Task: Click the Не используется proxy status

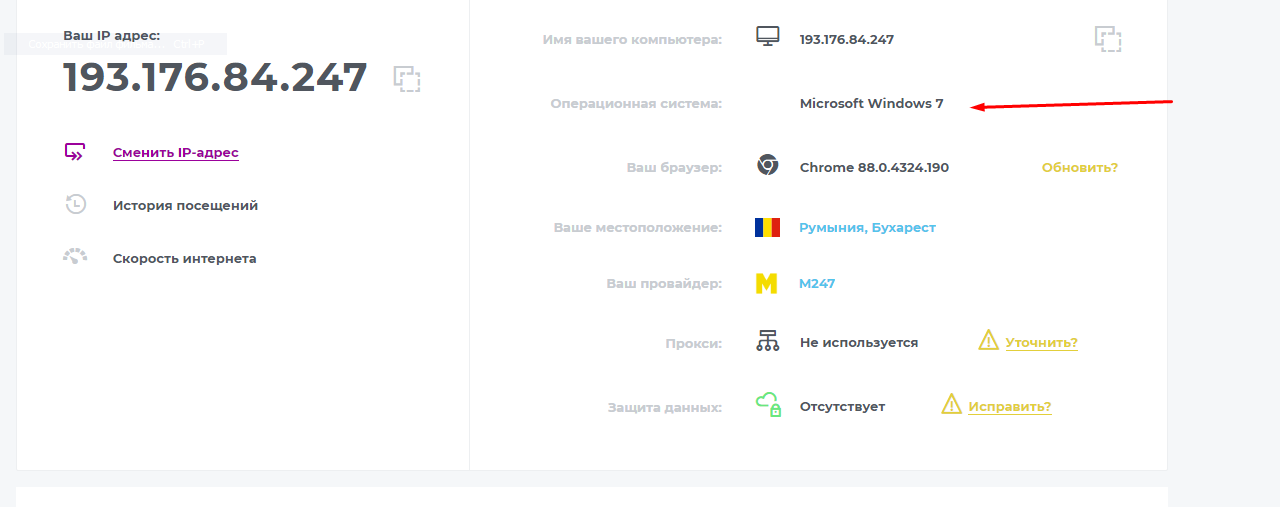Action: point(859,342)
